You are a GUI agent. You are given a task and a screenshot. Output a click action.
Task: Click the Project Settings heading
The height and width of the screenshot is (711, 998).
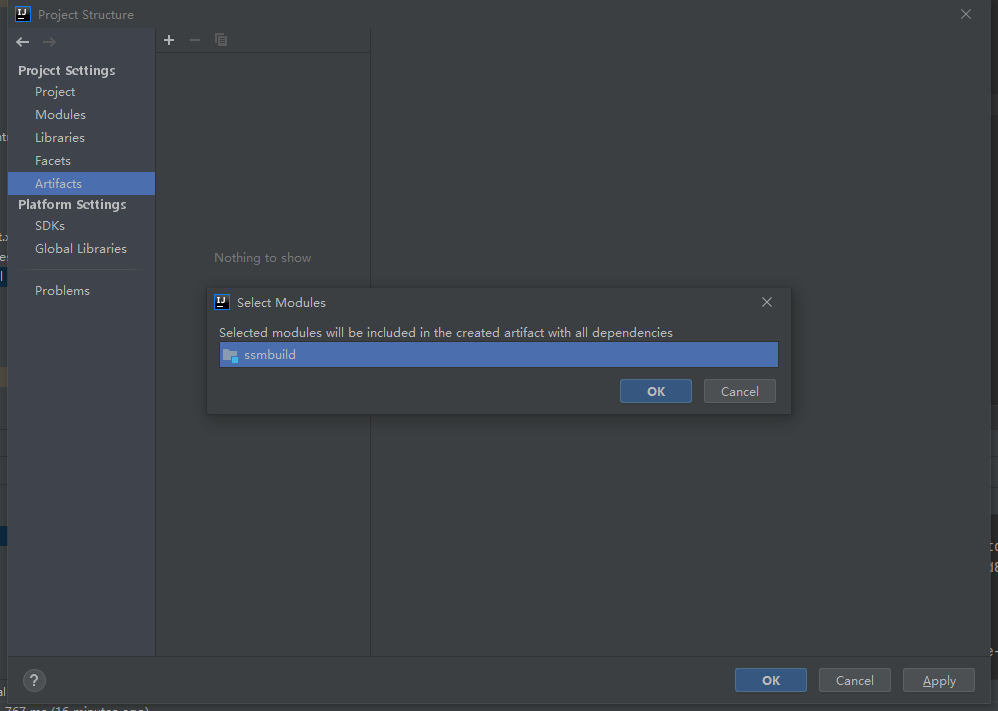[x=67, y=71]
